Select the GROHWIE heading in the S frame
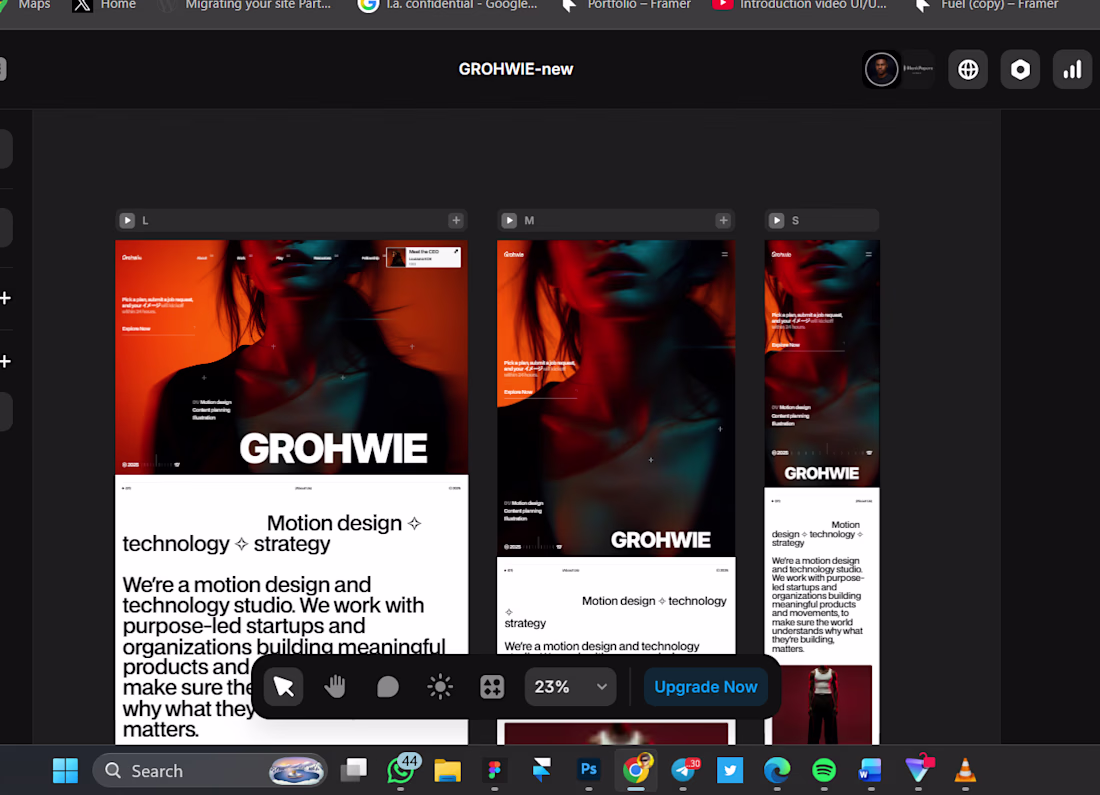 [821, 474]
